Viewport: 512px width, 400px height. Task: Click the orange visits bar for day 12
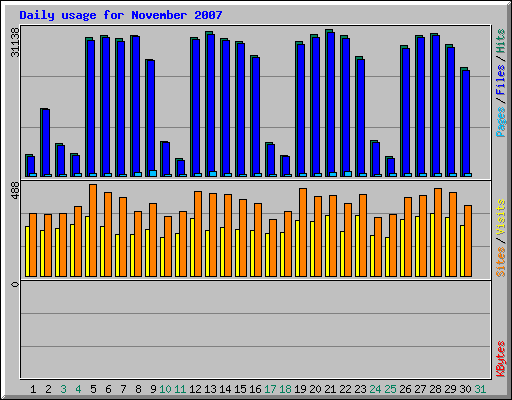(x=198, y=234)
